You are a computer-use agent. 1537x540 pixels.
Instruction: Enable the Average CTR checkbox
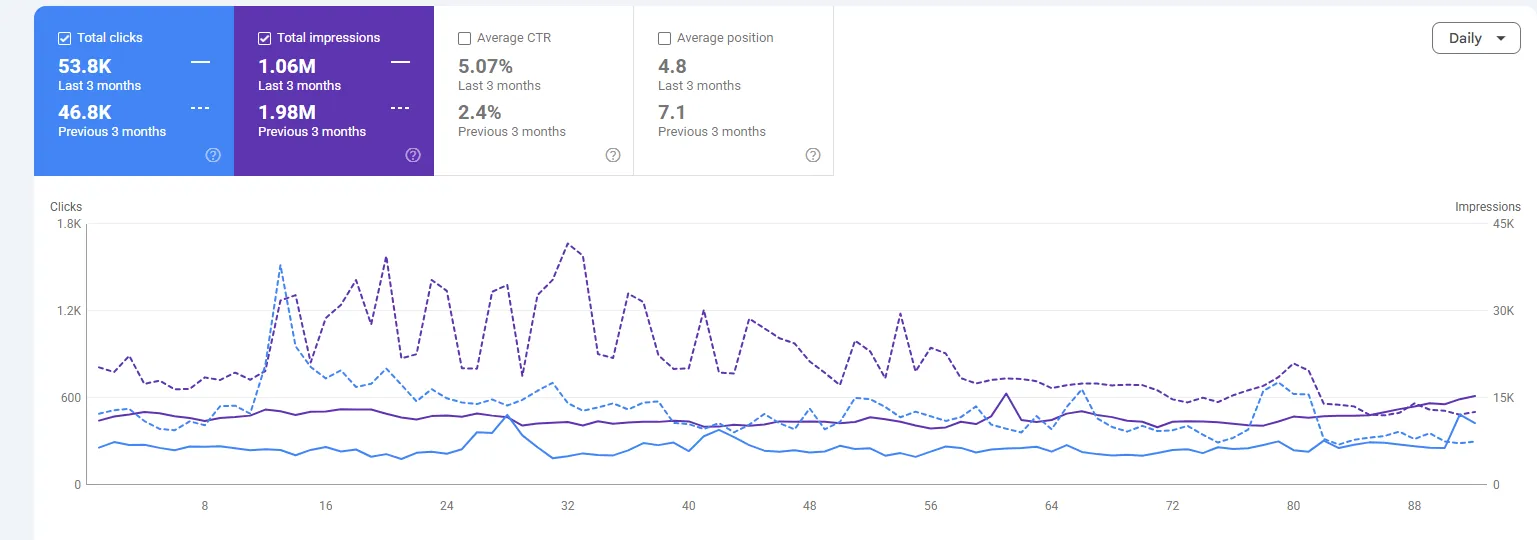click(x=465, y=38)
